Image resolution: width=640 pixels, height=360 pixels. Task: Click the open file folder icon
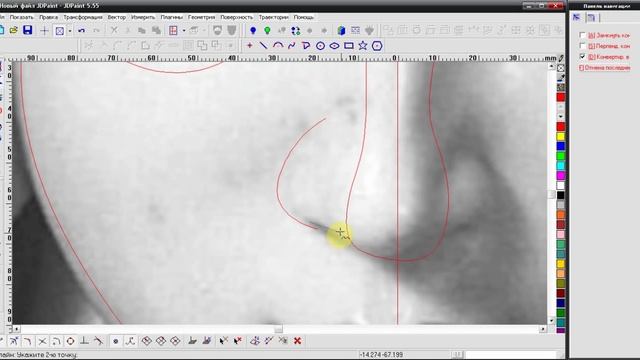point(13,30)
